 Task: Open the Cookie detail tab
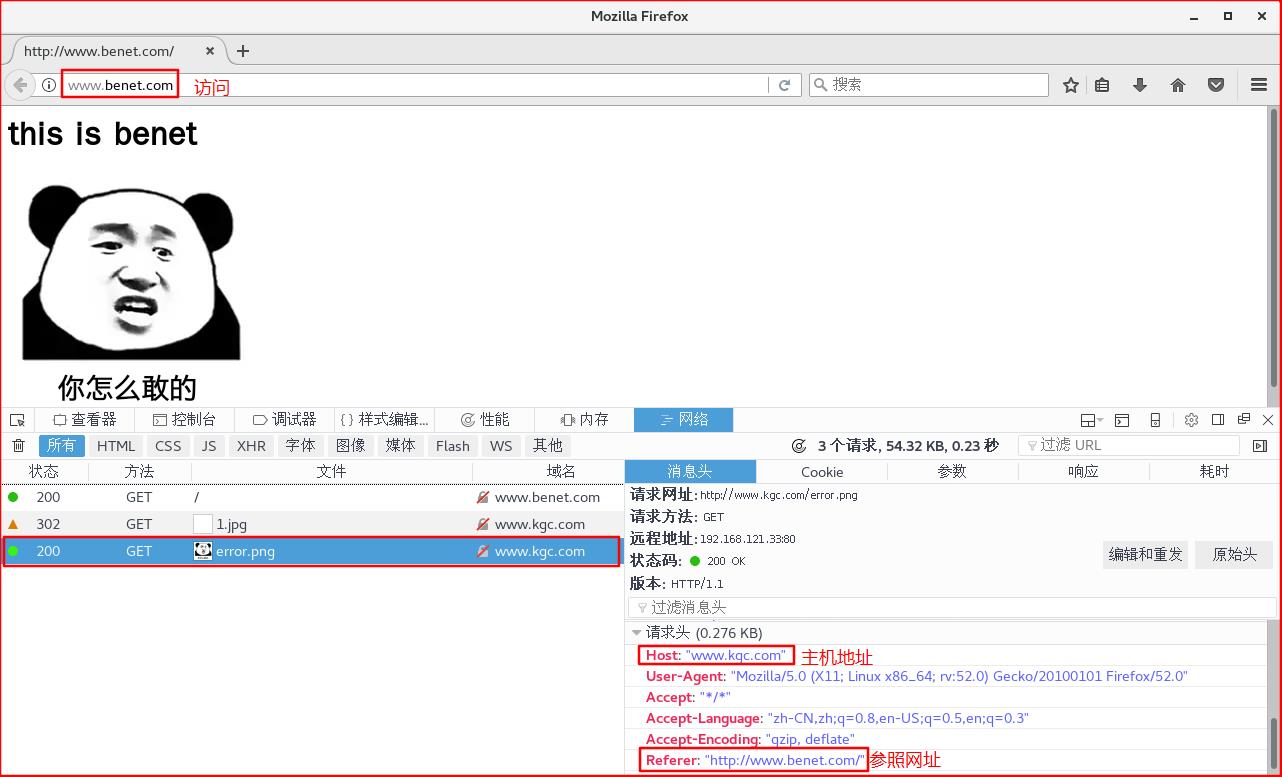click(822, 472)
